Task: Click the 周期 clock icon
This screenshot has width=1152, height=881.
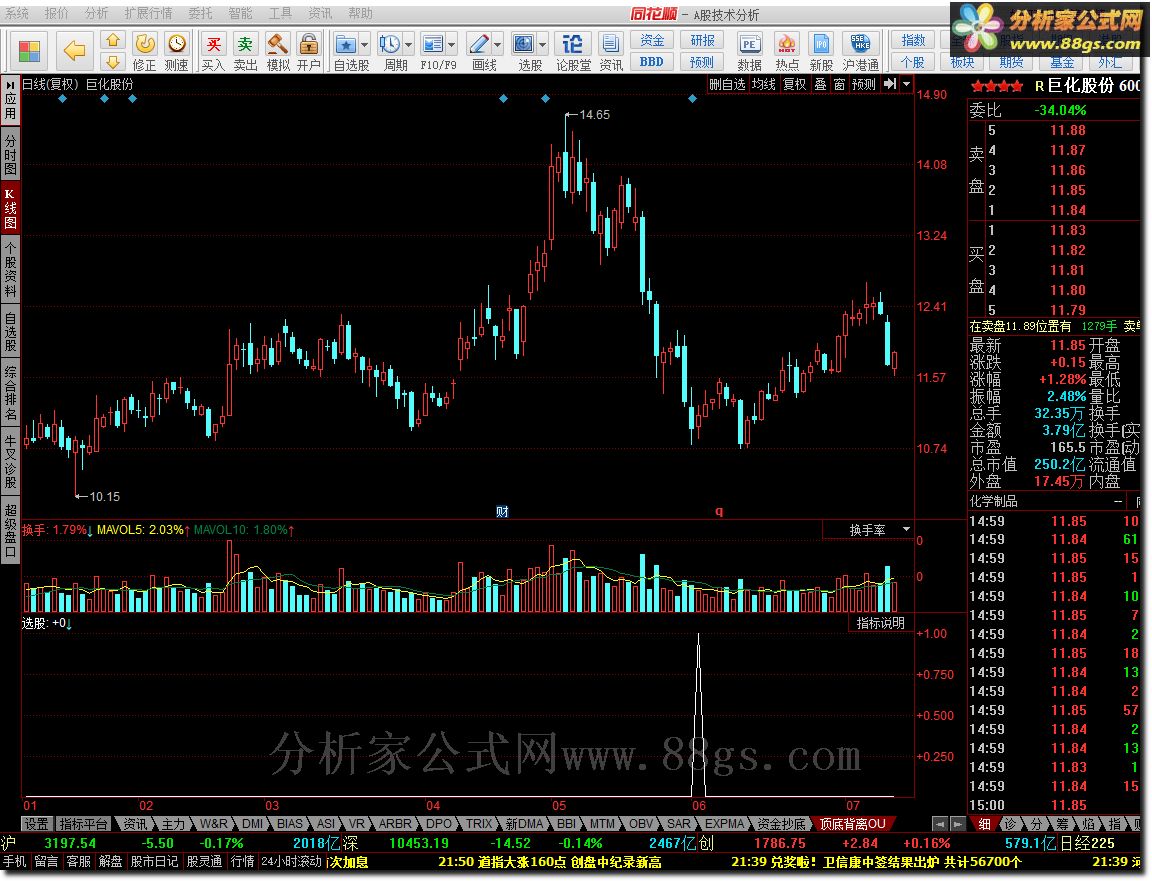Action: (x=389, y=44)
